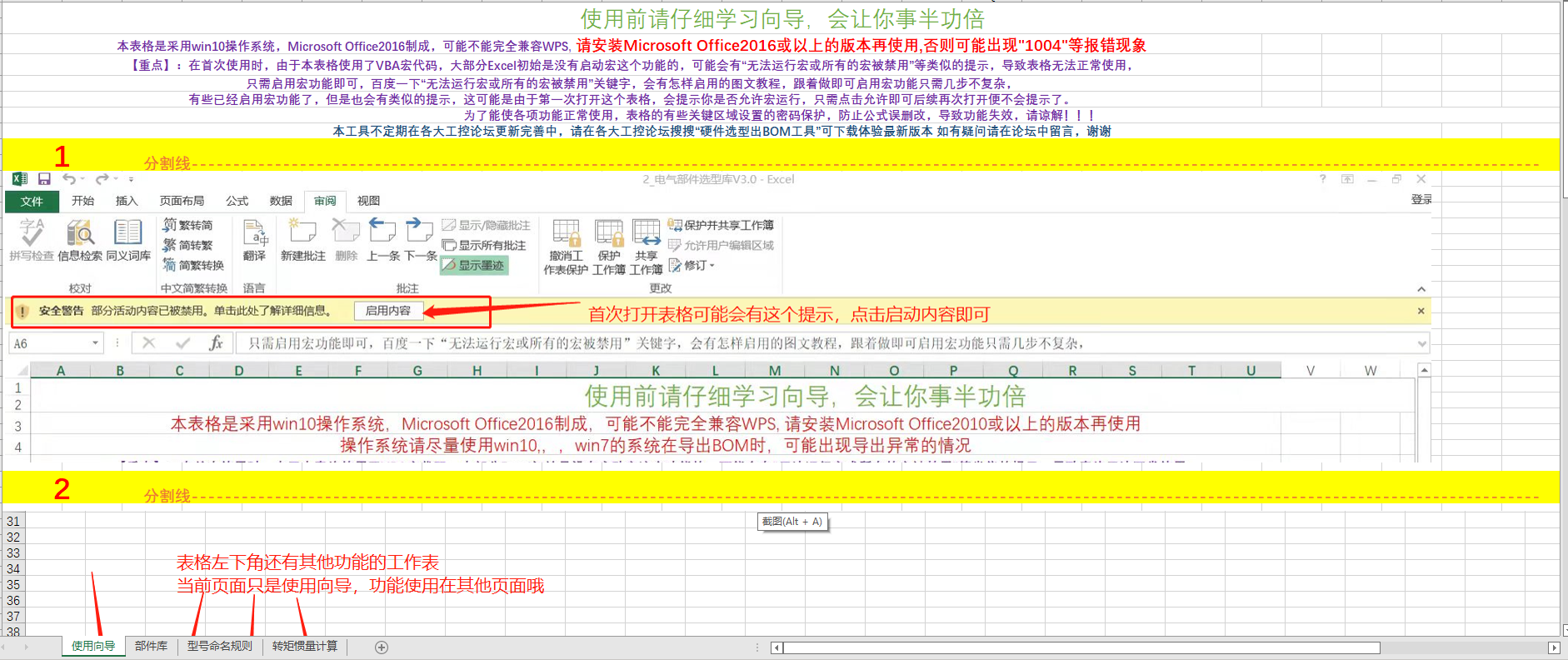Expand the 修订 track changes dropdown
Viewport: 1568px width, 660px height.
[x=712, y=266]
